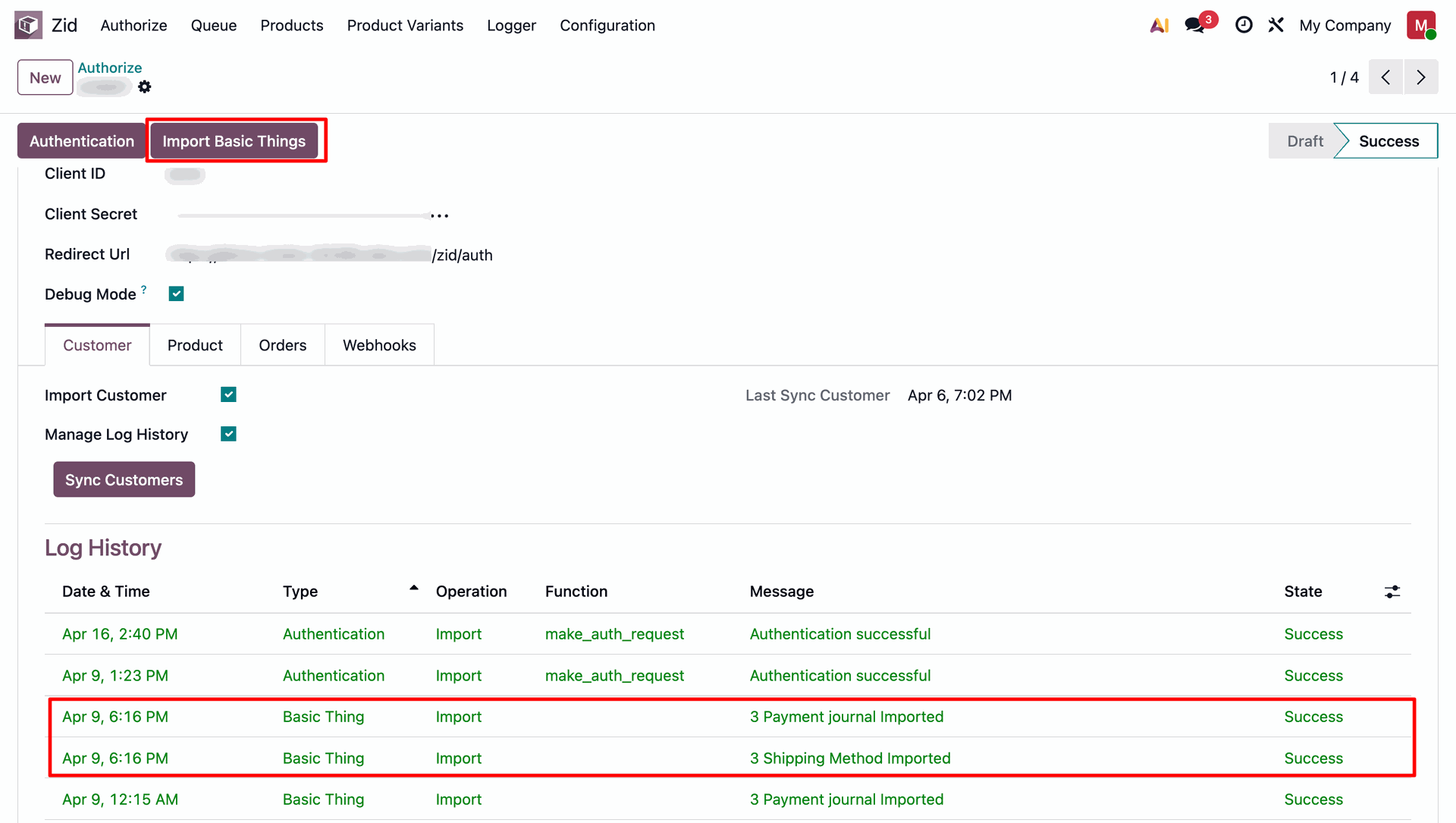
Task: Click the Client ID field
Action: tap(185, 174)
